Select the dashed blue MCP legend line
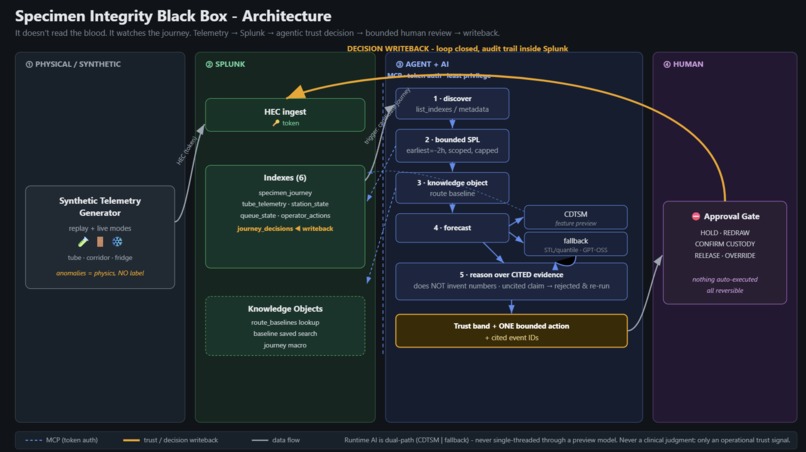This screenshot has height=452, width=806. pyautogui.click(x=33, y=440)
